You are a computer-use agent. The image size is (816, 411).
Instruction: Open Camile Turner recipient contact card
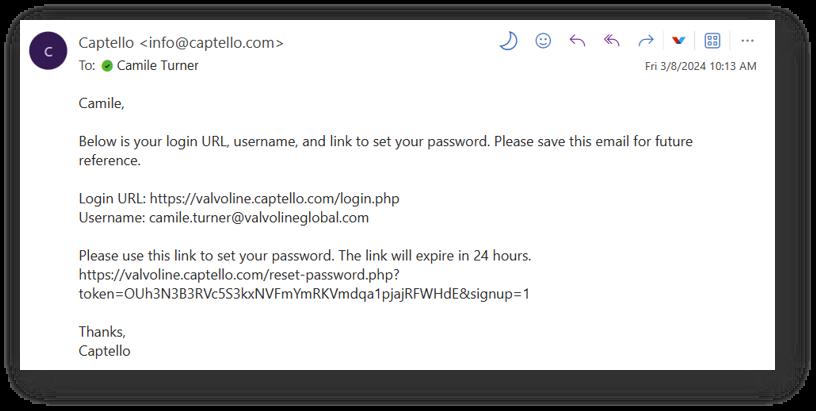[158, 66]
